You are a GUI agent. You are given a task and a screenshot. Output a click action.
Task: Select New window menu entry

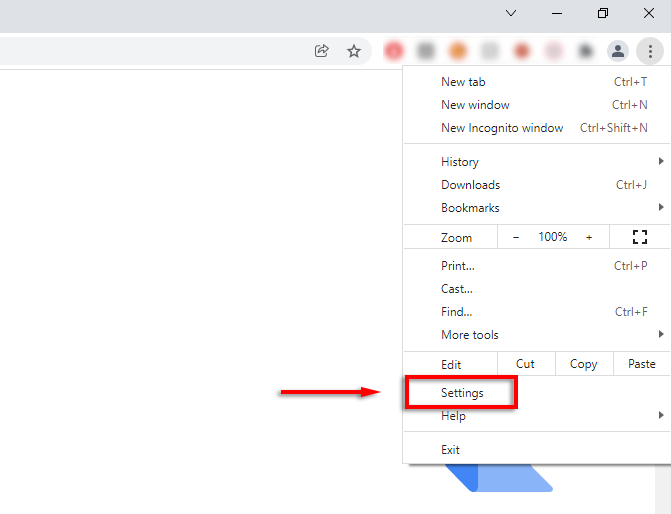[x=537, y=105]
